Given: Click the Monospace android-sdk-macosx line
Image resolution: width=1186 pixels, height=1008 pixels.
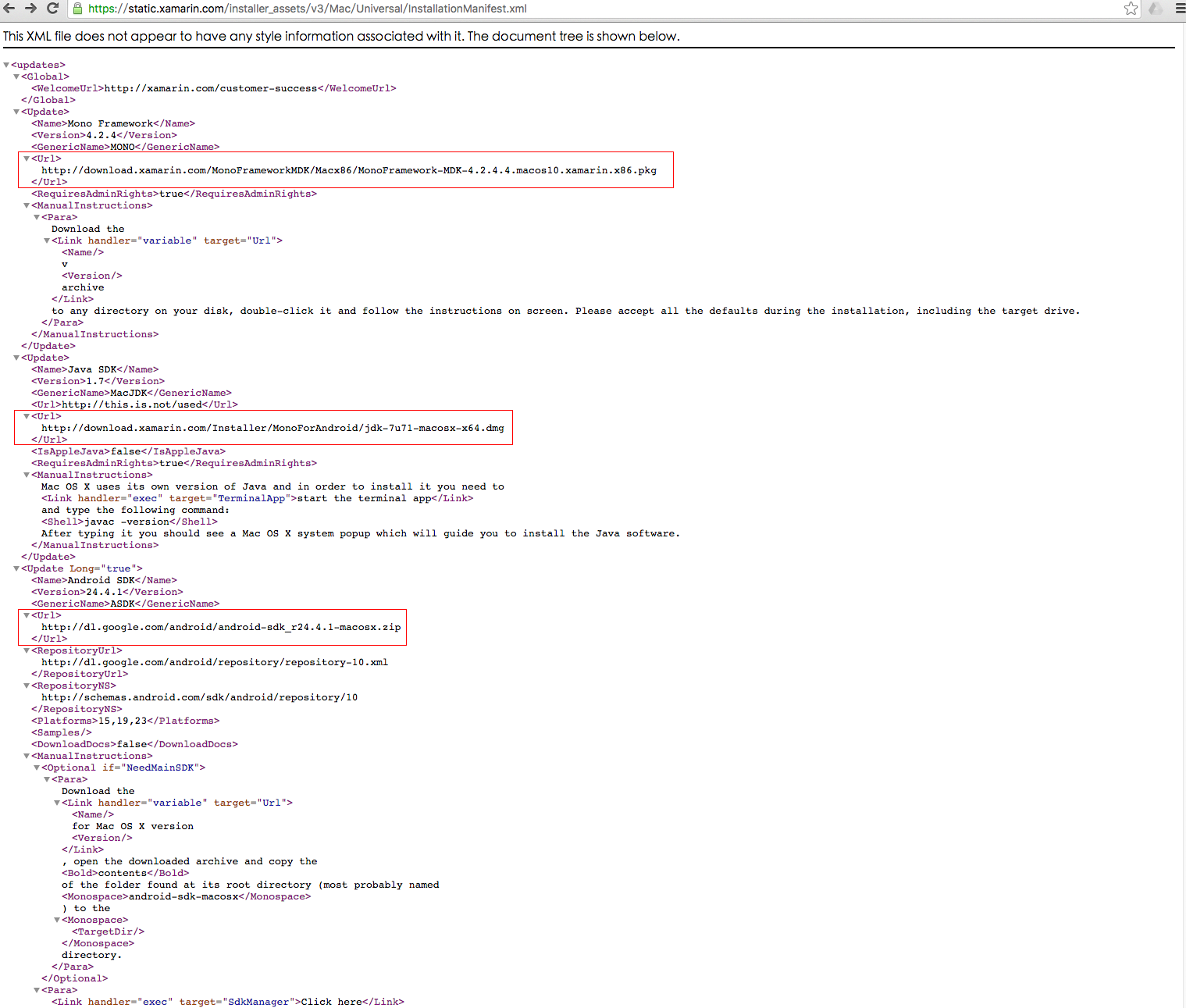Looking at the screenshot, I should [x=186, y=897].
